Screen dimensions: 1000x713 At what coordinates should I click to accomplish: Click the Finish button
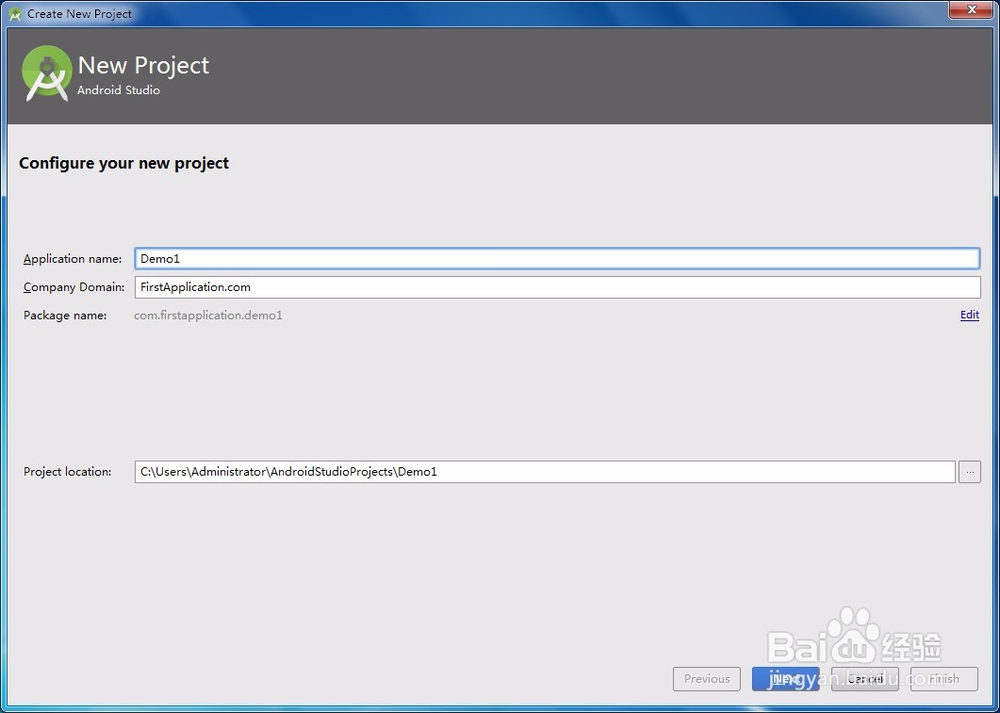point(944,679)
